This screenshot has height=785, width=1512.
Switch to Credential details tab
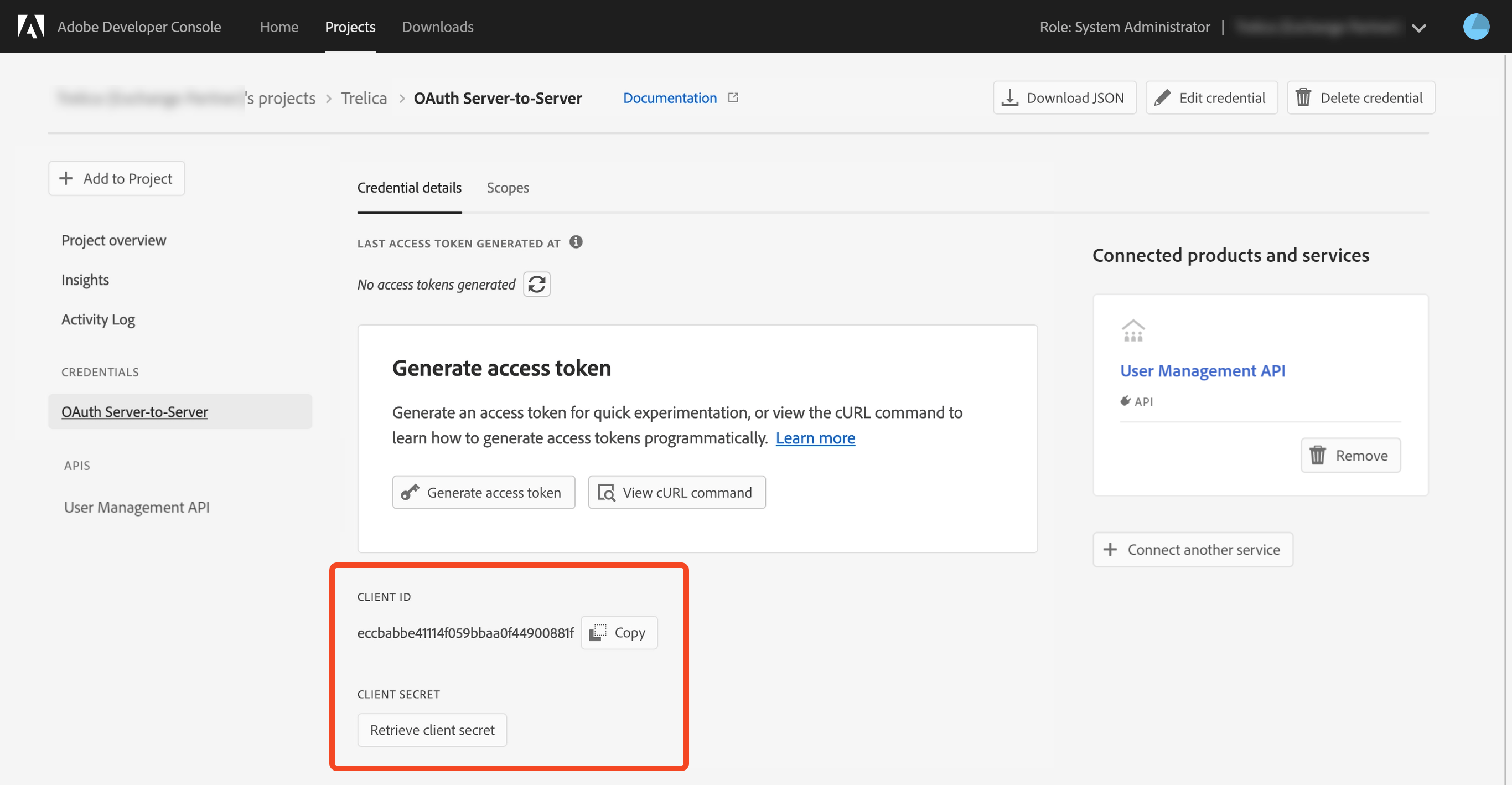(409, 188)
